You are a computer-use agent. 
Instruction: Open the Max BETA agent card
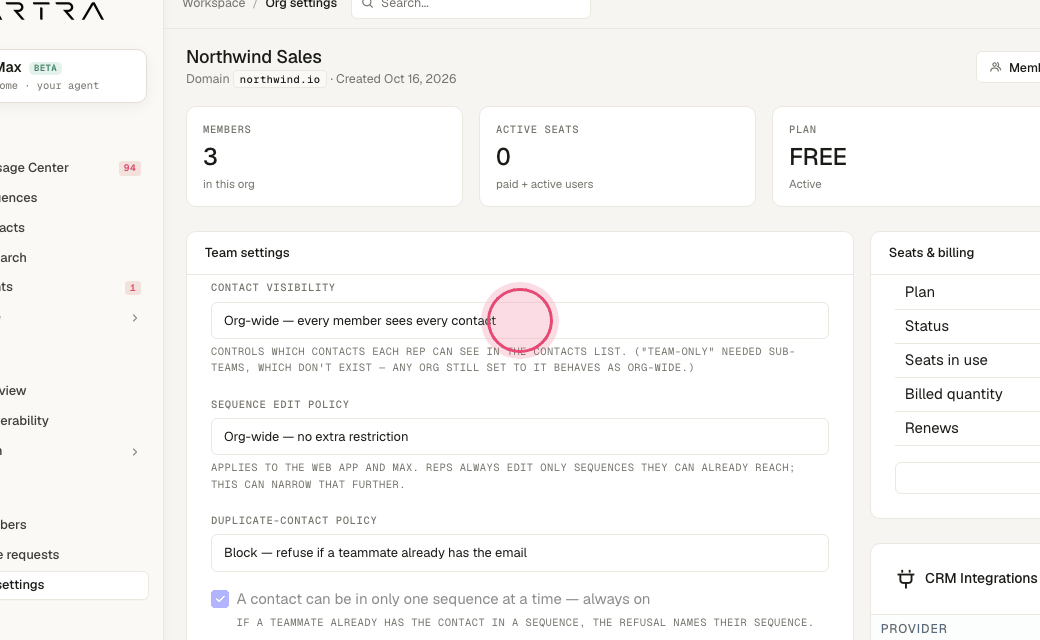tap(72, 76)
